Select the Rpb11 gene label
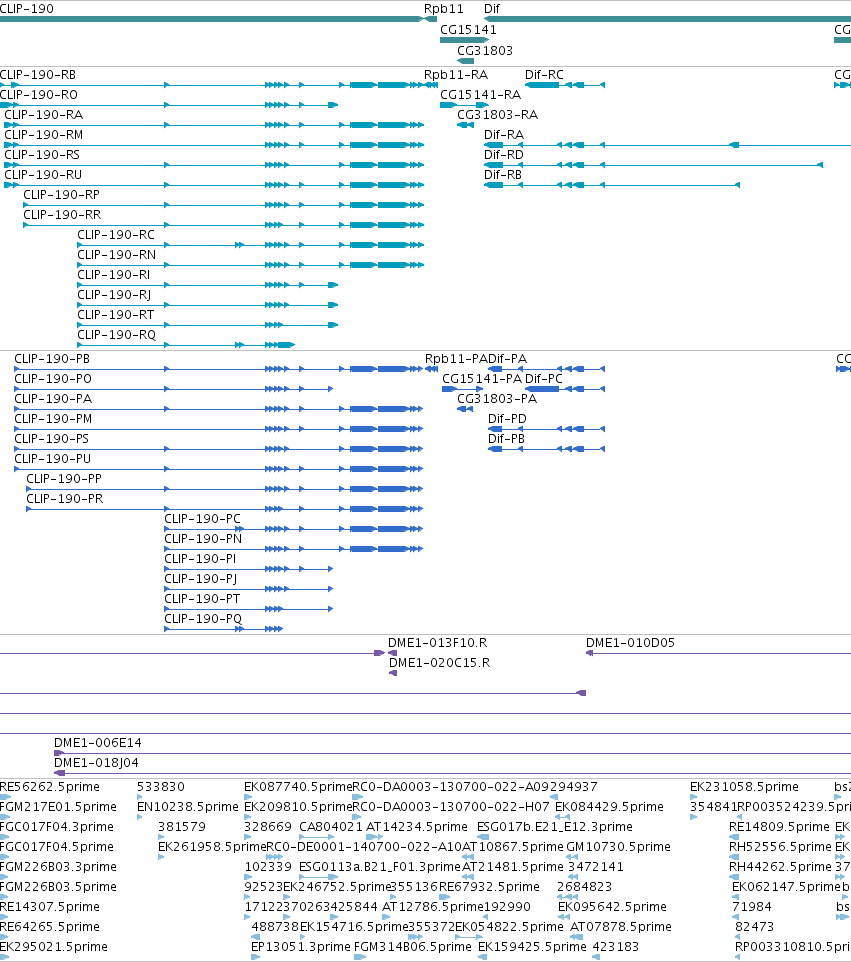This screenshot has height=962, width=851. (444, 9)
